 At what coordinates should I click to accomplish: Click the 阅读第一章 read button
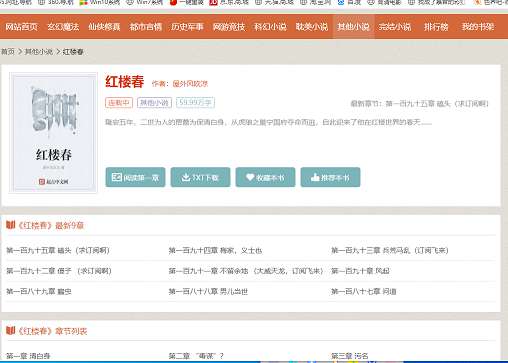[135, 177]
